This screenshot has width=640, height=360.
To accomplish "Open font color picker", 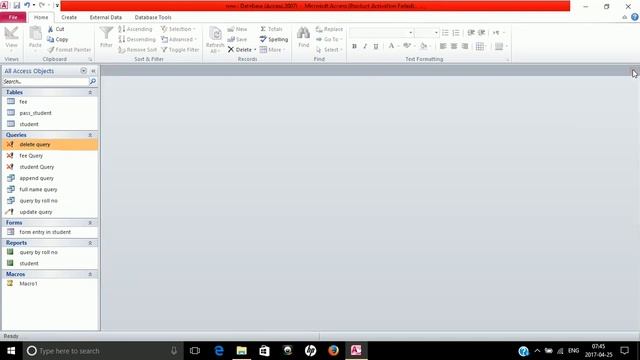I will click(391, 46).
